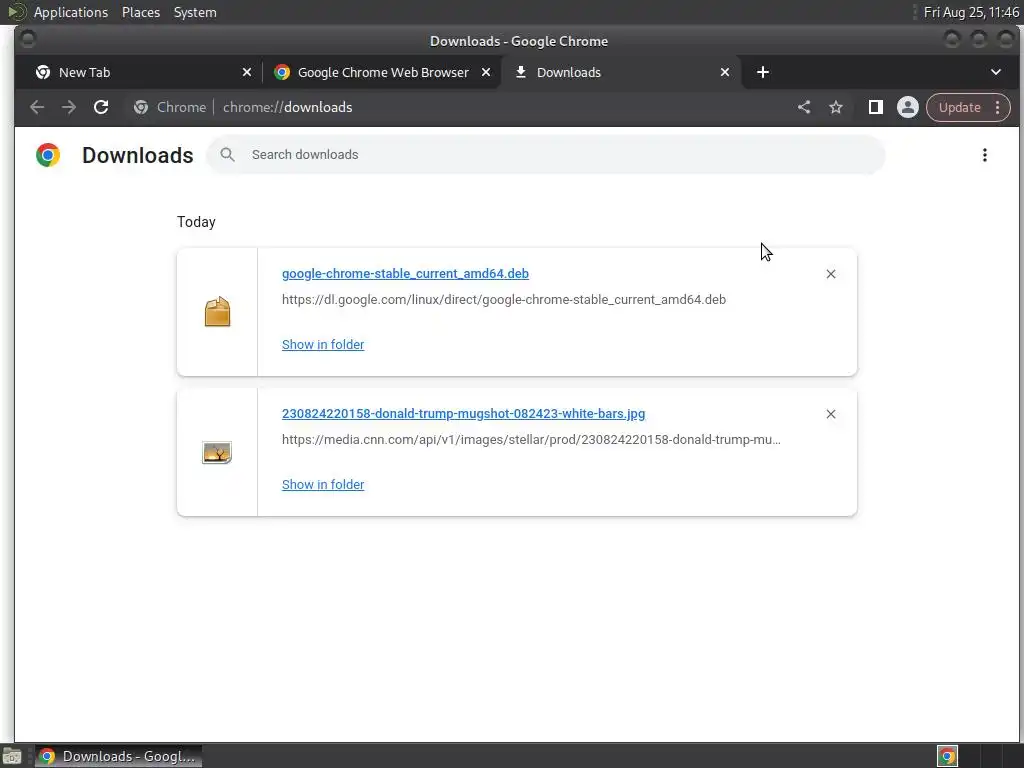Click the Chrome logo beside Downloads heading

click(x=48, y=155)
